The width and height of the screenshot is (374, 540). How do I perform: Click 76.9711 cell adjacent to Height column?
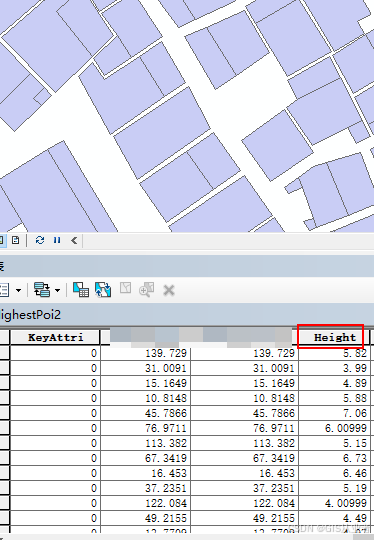pos(245,428)
